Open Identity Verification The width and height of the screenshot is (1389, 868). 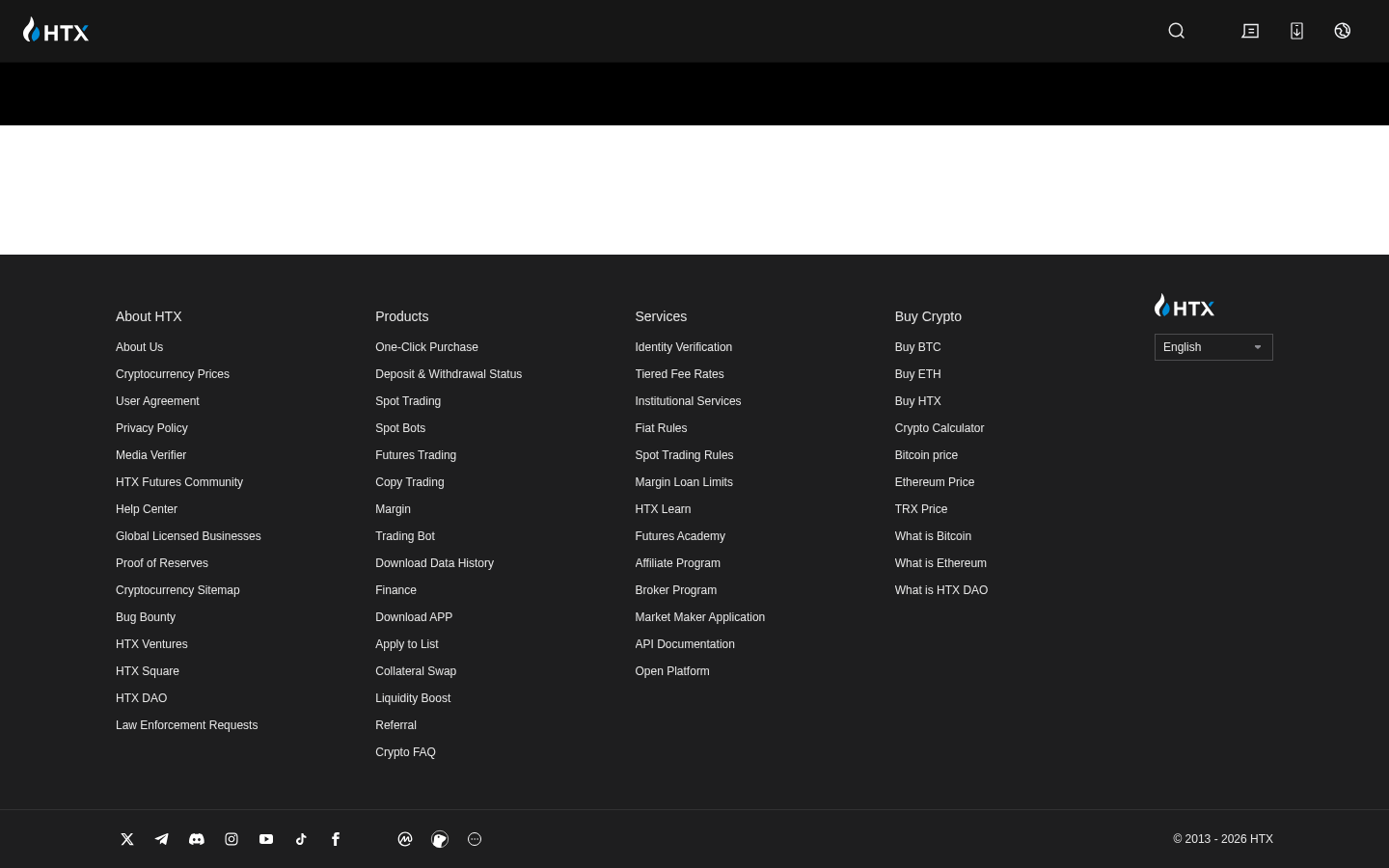(x=683, y=347)
